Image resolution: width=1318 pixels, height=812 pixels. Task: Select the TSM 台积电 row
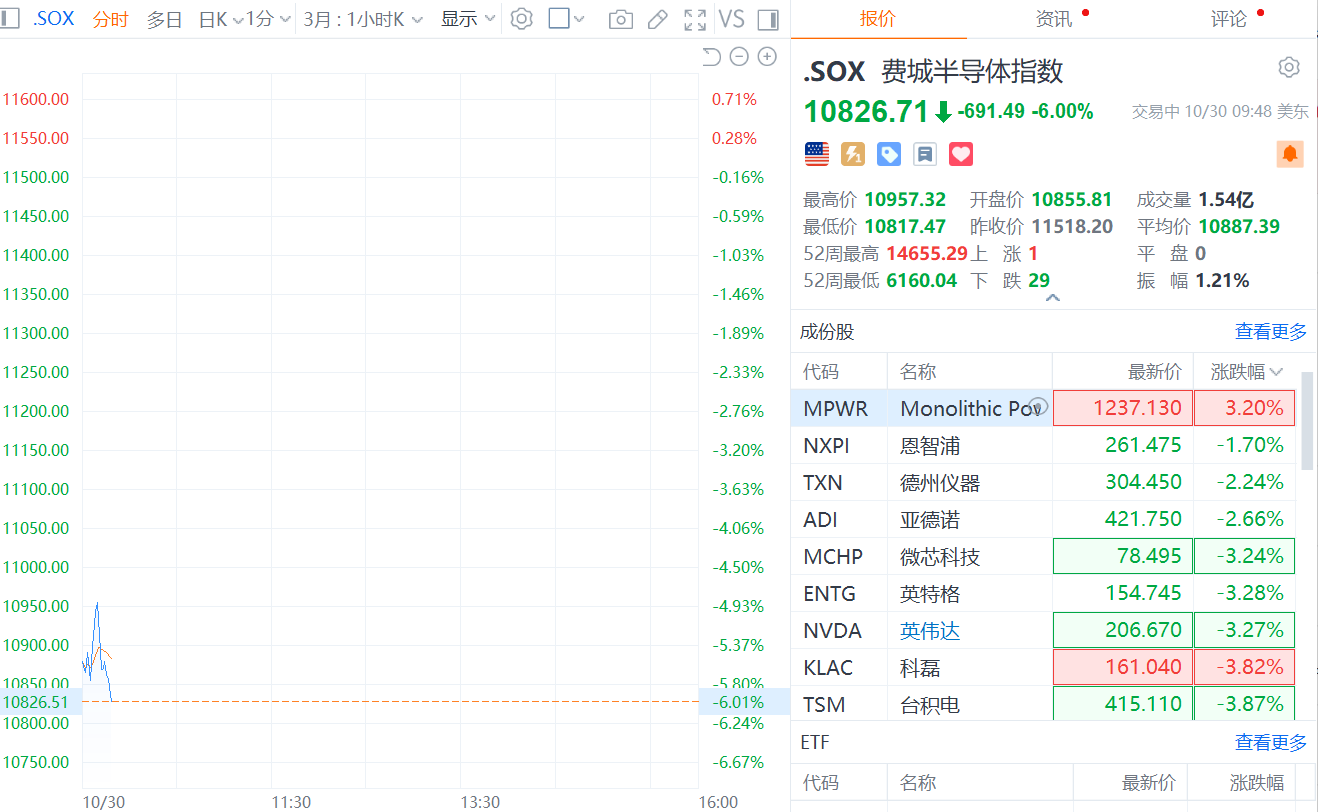[x=1045, y=704]
